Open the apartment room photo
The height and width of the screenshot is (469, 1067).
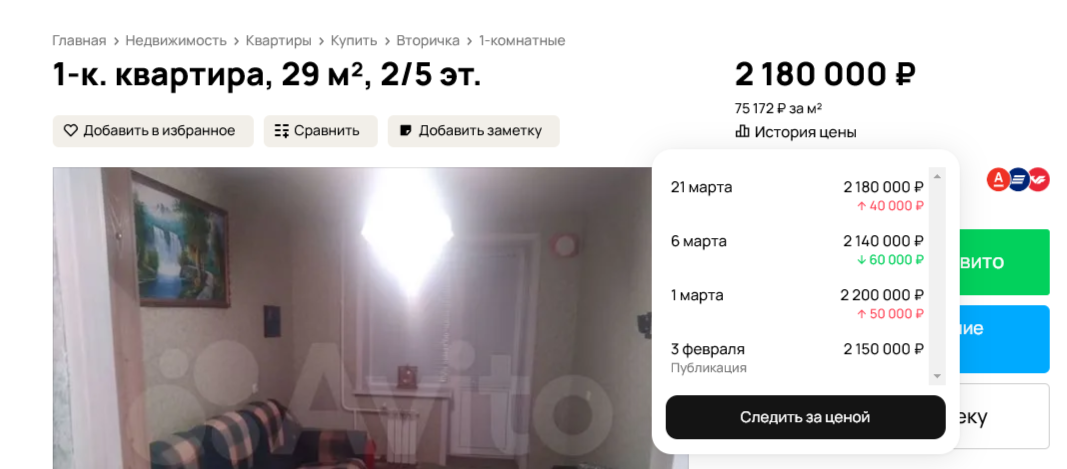click(x=352, y=318)
